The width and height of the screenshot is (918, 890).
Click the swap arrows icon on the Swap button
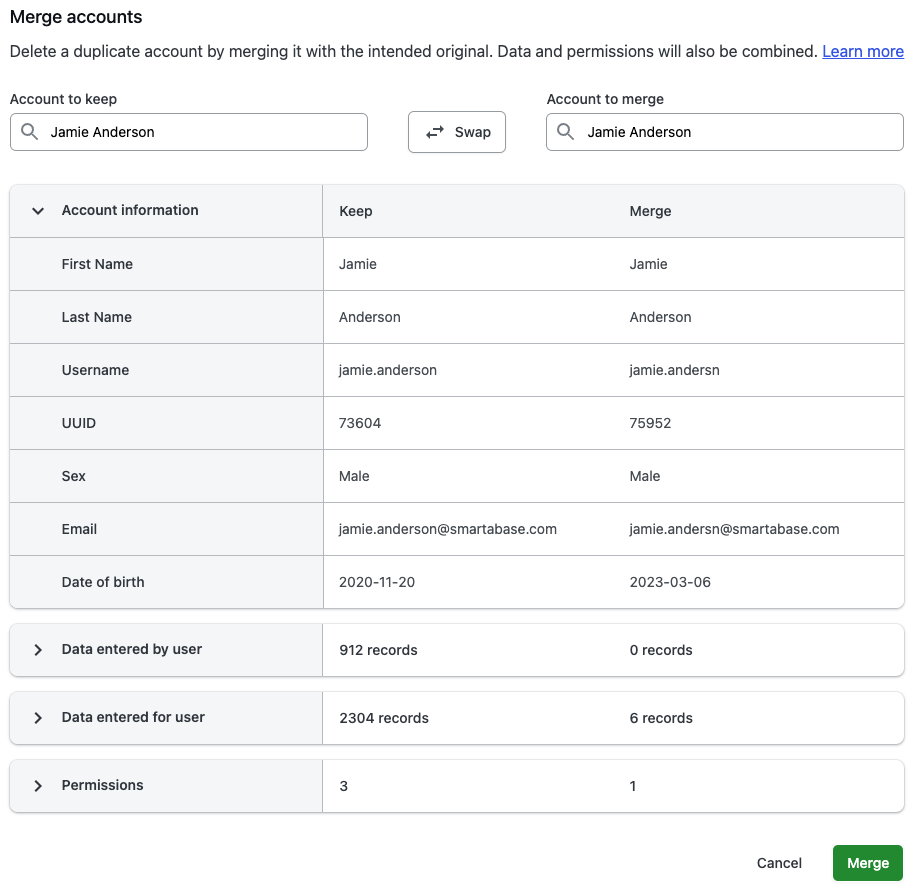434,131
